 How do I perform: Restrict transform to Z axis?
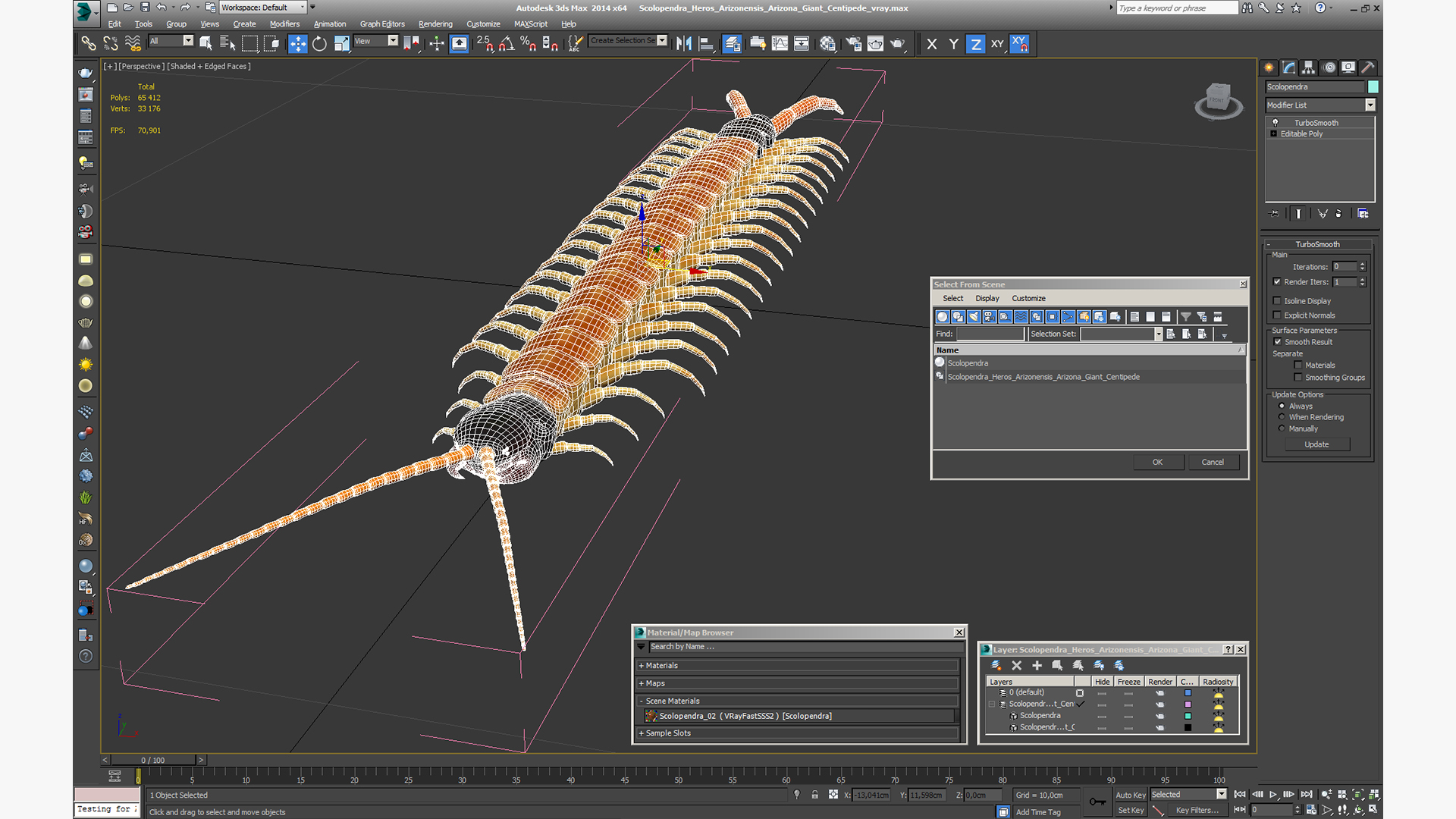(975, 44)
